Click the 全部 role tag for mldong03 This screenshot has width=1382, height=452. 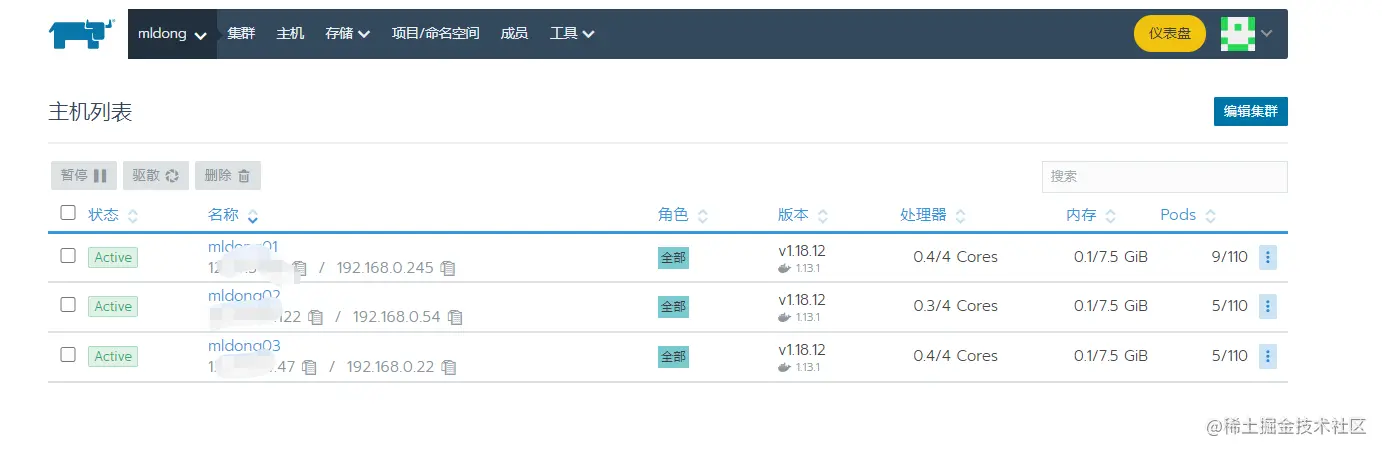(673, 356)
